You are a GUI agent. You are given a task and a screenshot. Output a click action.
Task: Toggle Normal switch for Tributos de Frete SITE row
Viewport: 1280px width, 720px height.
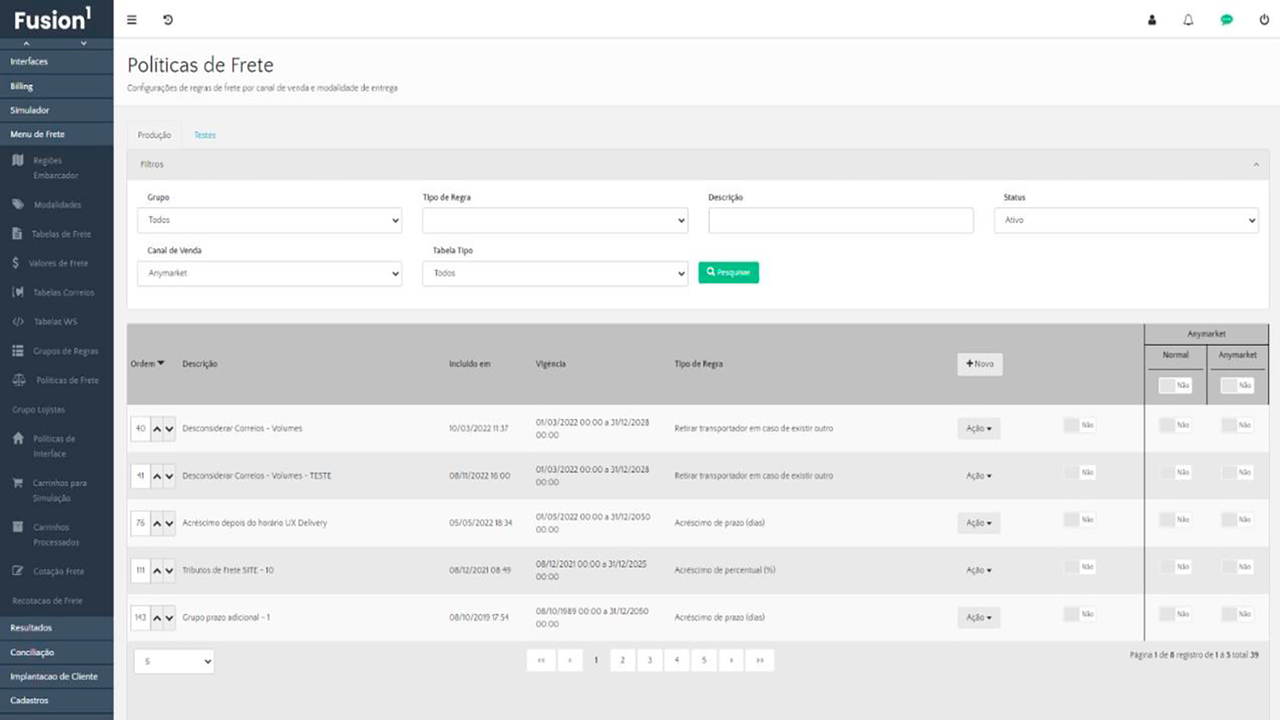1175,566
